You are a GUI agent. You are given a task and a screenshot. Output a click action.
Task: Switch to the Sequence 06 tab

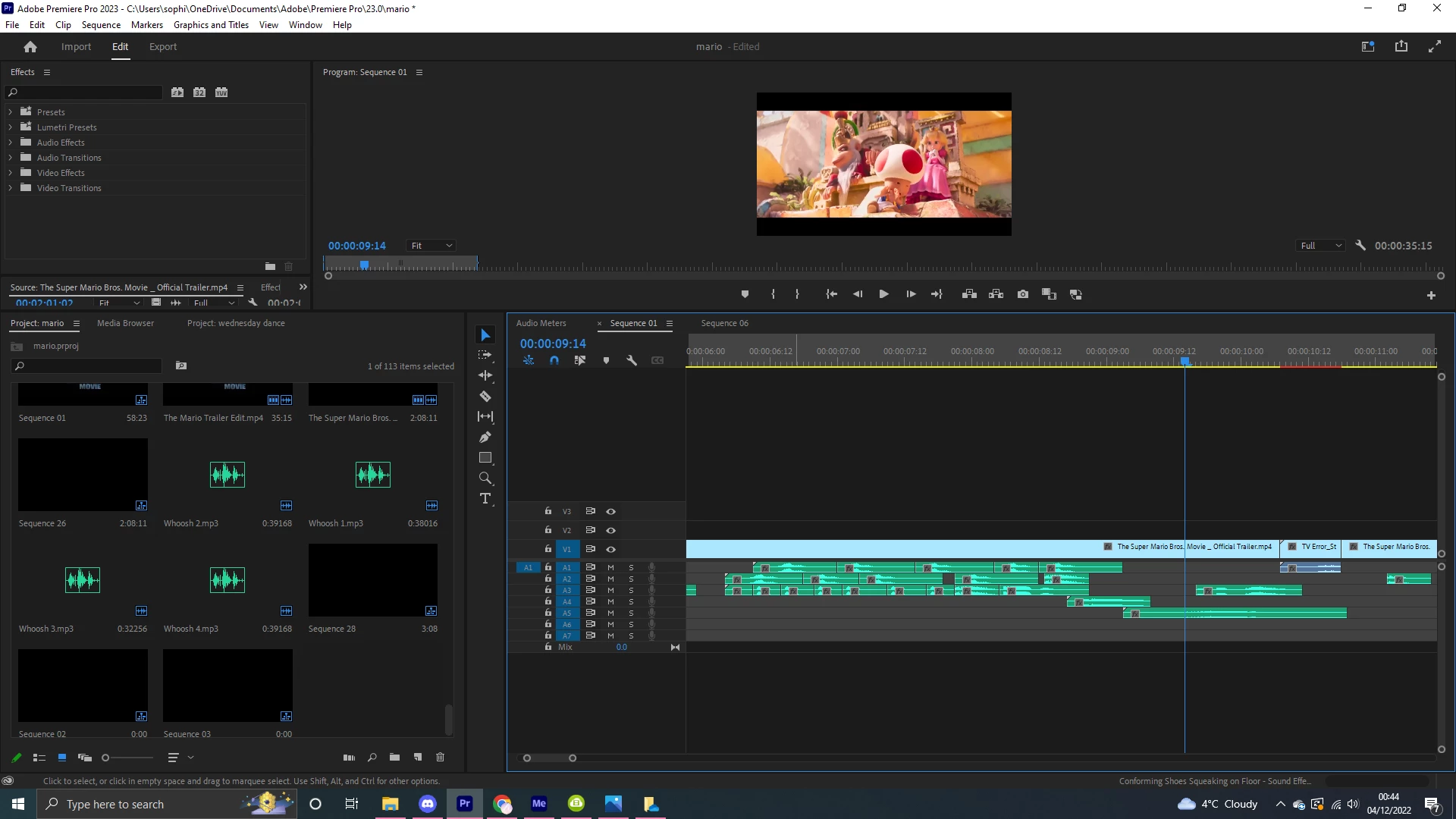click(724, 323)
